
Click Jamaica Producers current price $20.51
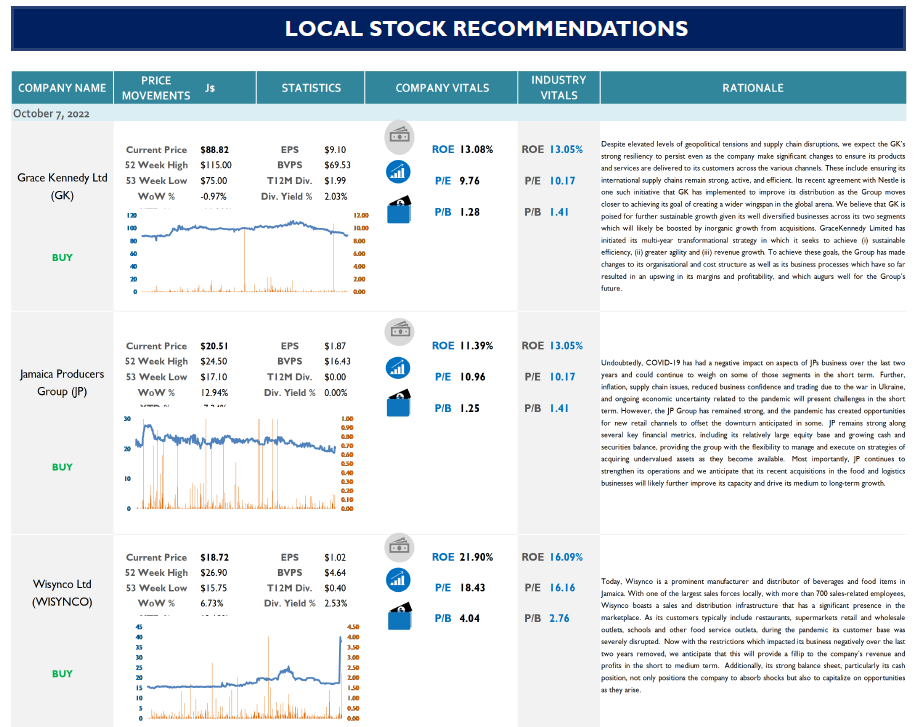(214, 346)
